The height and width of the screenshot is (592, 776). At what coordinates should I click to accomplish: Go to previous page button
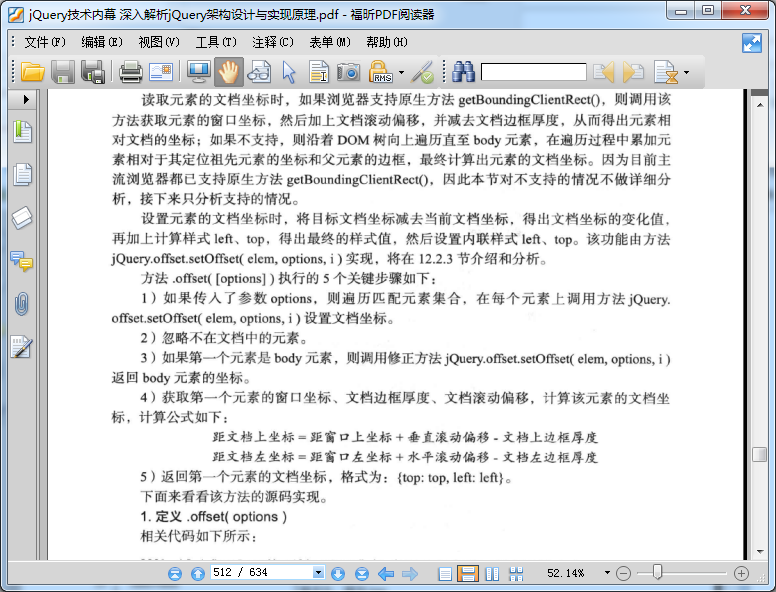click(198, 573)
